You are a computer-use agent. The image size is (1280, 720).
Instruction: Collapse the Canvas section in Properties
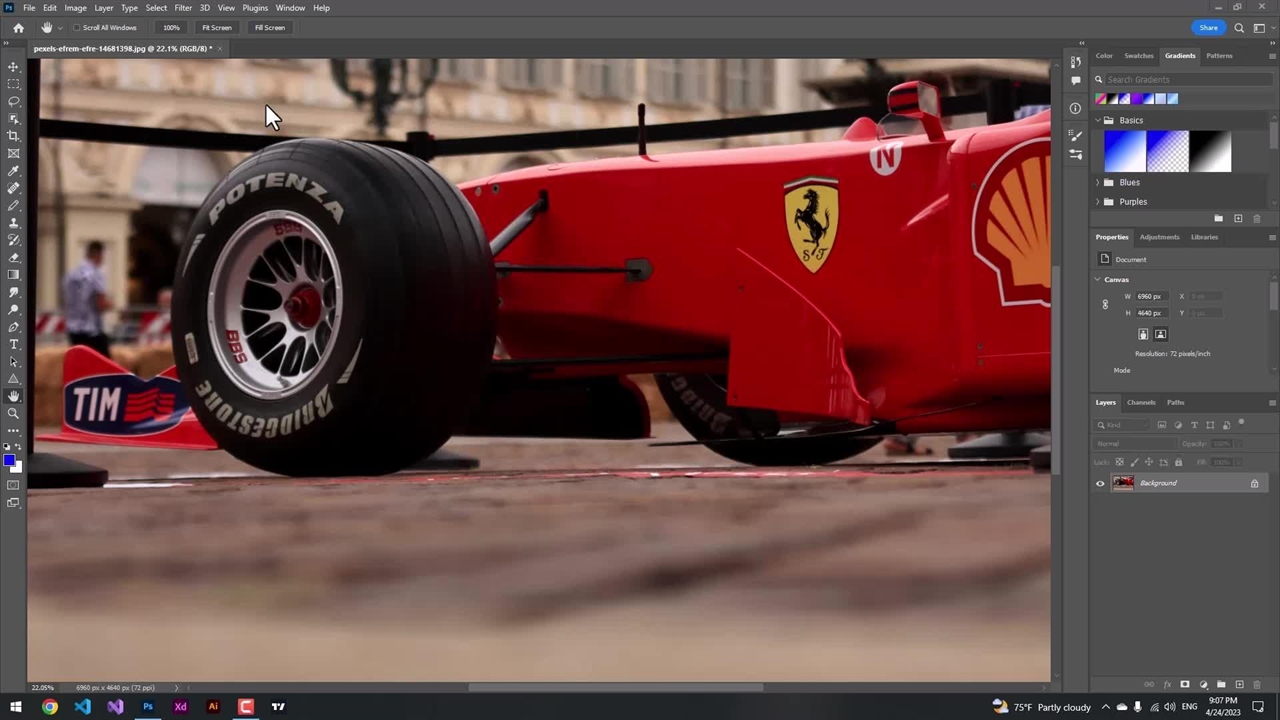click(1098, 280)
